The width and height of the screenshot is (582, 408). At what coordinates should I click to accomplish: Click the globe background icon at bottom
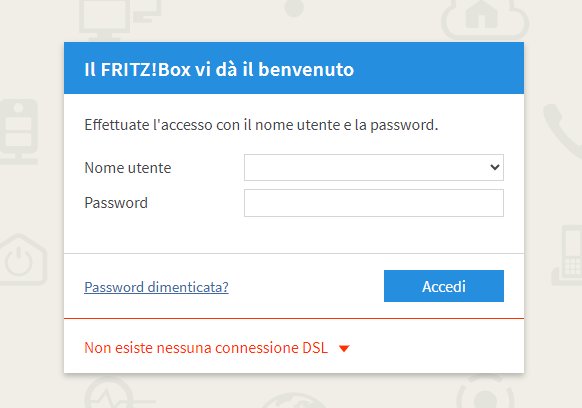pos(294,401)
